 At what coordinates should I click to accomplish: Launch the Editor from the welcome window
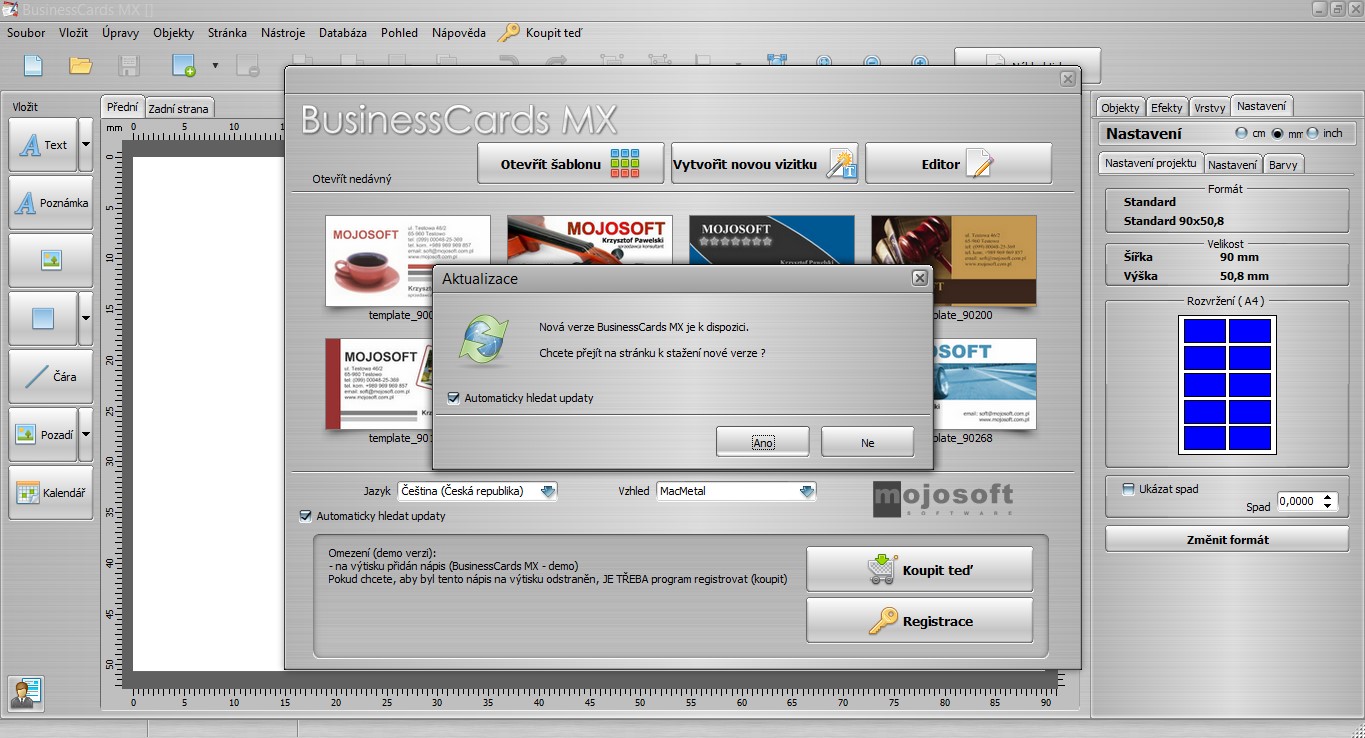(x=958, y=164)
